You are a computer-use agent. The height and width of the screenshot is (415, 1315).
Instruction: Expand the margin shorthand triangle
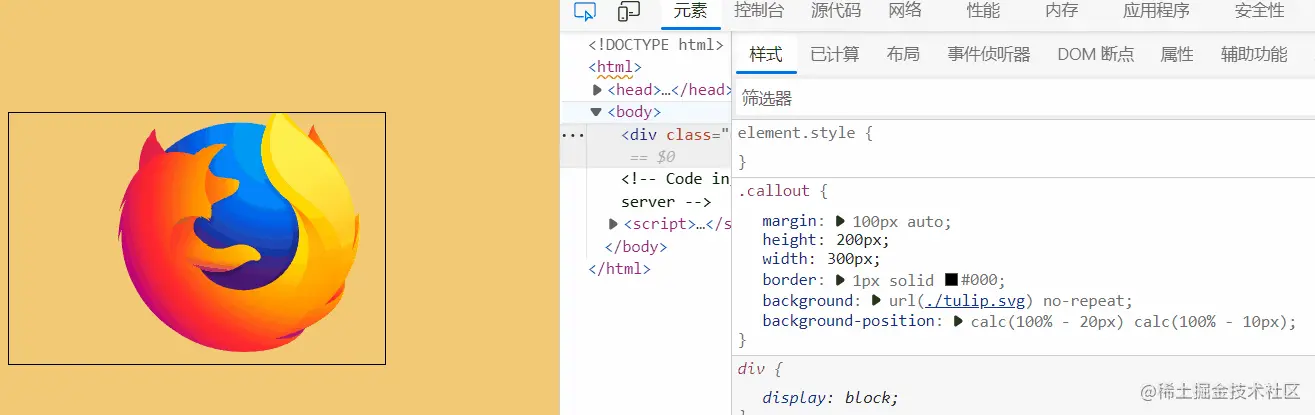coord(840,221)
